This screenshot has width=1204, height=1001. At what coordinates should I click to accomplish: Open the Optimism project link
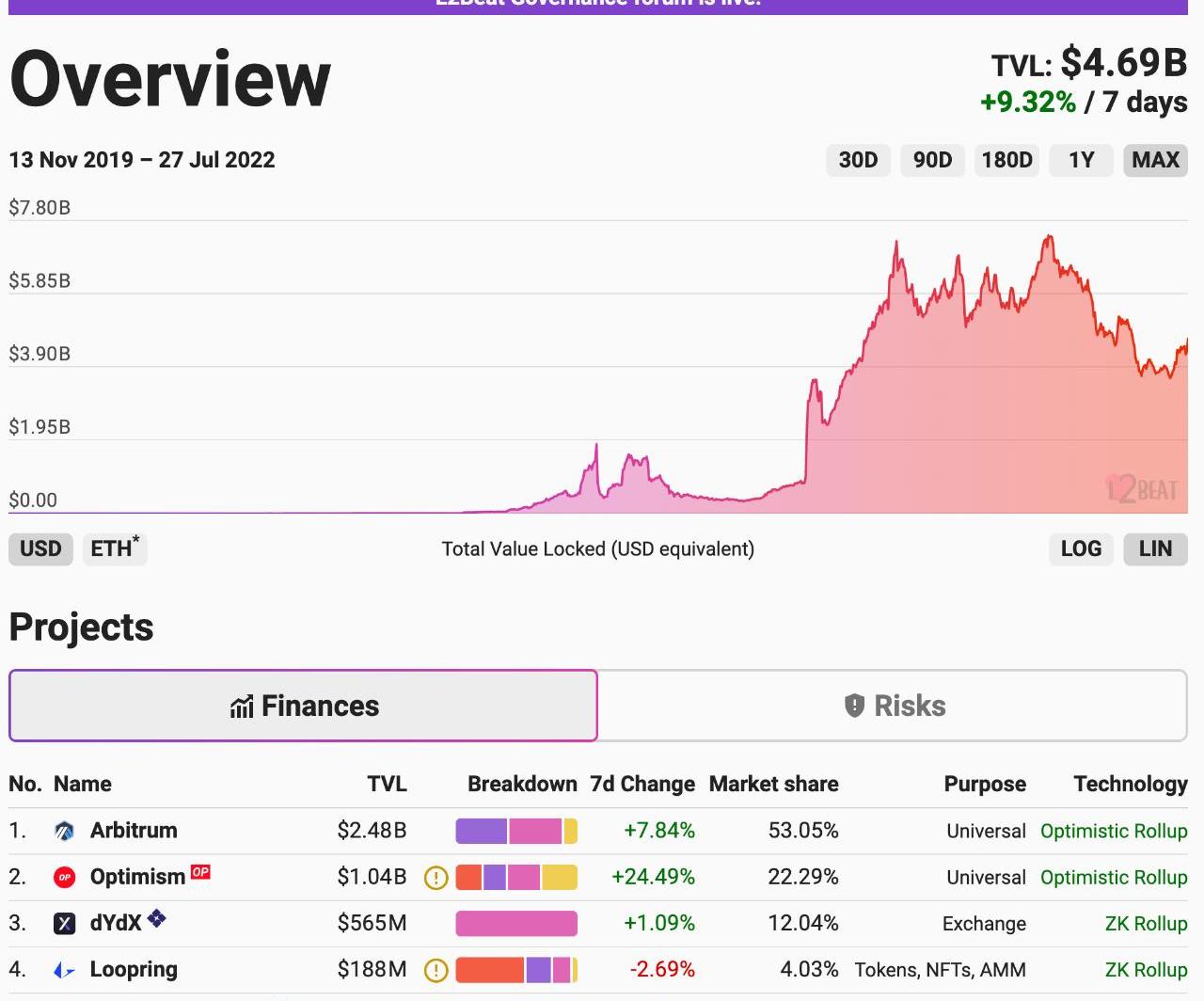coord(137,877)
